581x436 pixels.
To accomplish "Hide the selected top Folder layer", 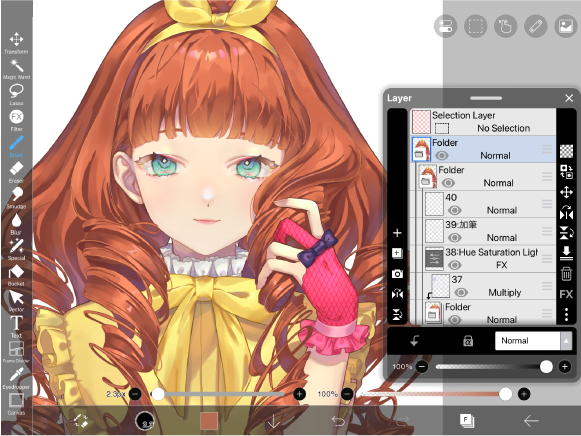I will [441, 156].
